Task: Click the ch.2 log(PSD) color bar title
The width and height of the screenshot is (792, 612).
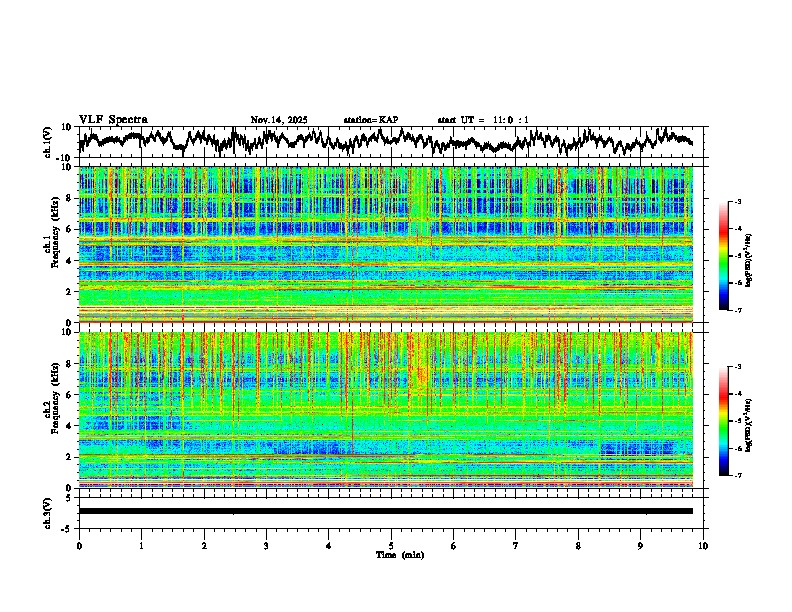Action: (x=749, y=425)
